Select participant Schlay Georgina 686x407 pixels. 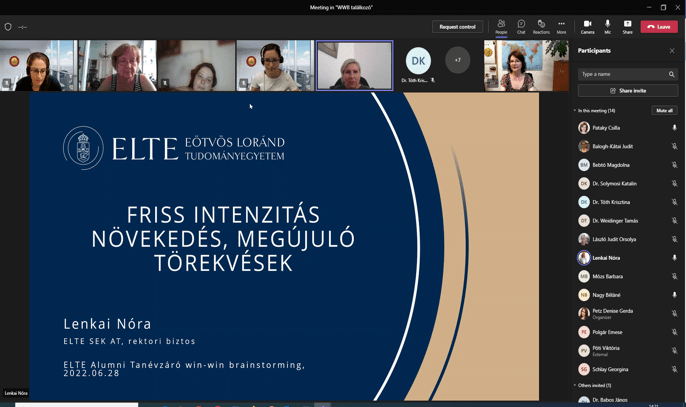pyautogui.click(x=628, y=369)
